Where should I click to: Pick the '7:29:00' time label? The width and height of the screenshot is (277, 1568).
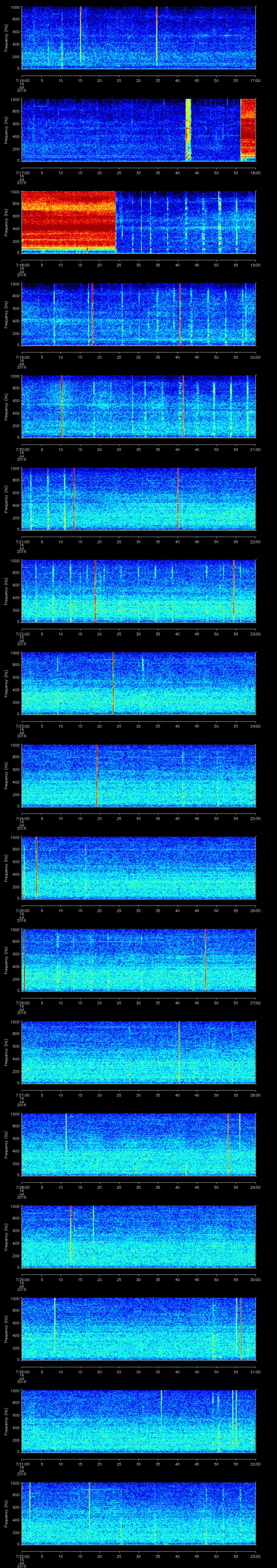pos(22,1279)
